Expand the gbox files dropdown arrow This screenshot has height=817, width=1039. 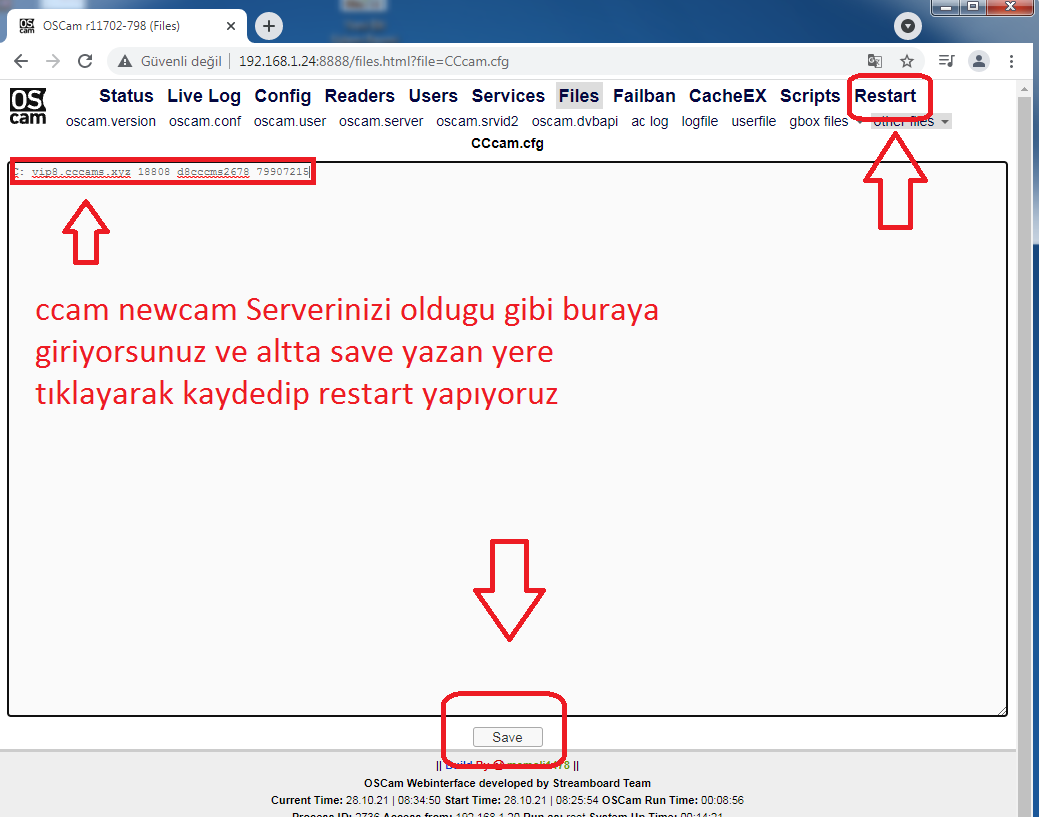pos(859,122)
